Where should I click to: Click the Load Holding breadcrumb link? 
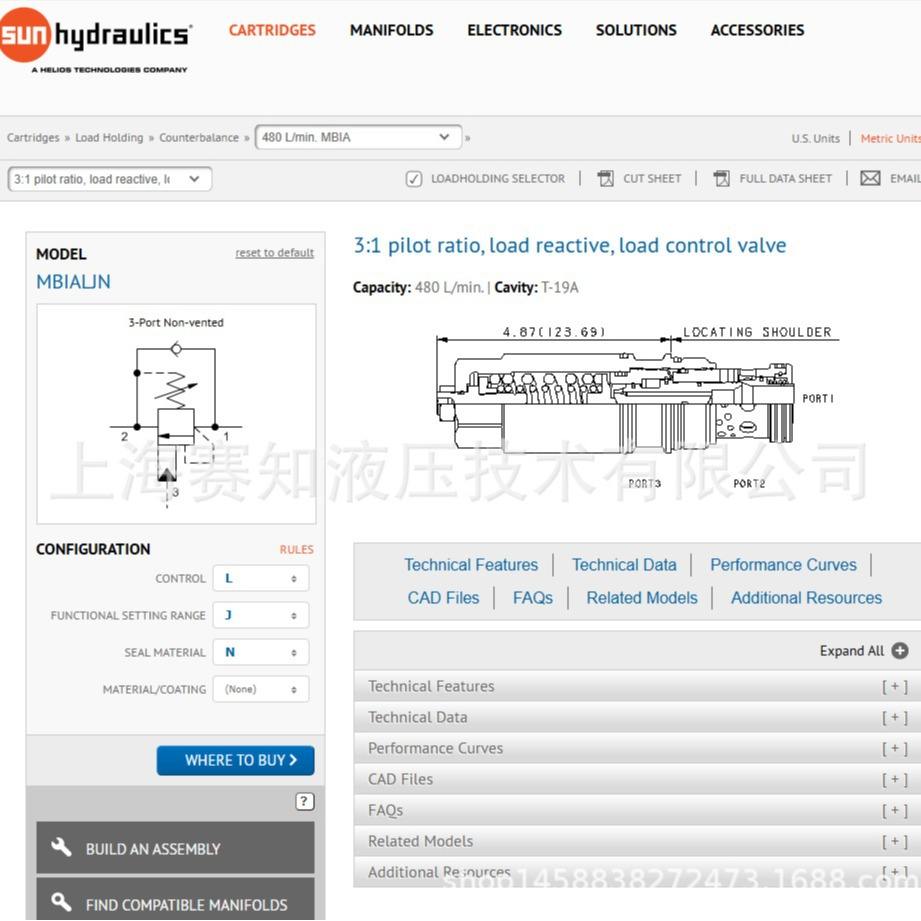coord(109,137)
